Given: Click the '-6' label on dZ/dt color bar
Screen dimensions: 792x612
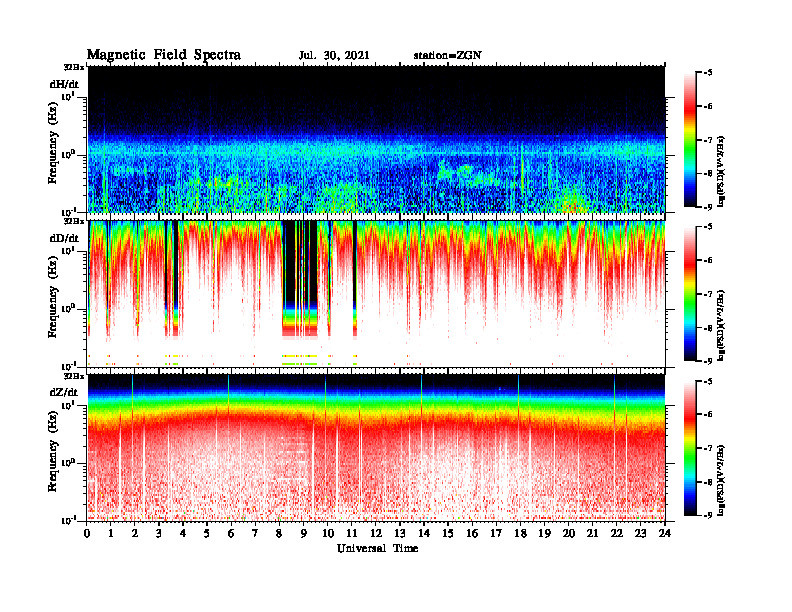Looking at the screenshot, I should (708, 415).
